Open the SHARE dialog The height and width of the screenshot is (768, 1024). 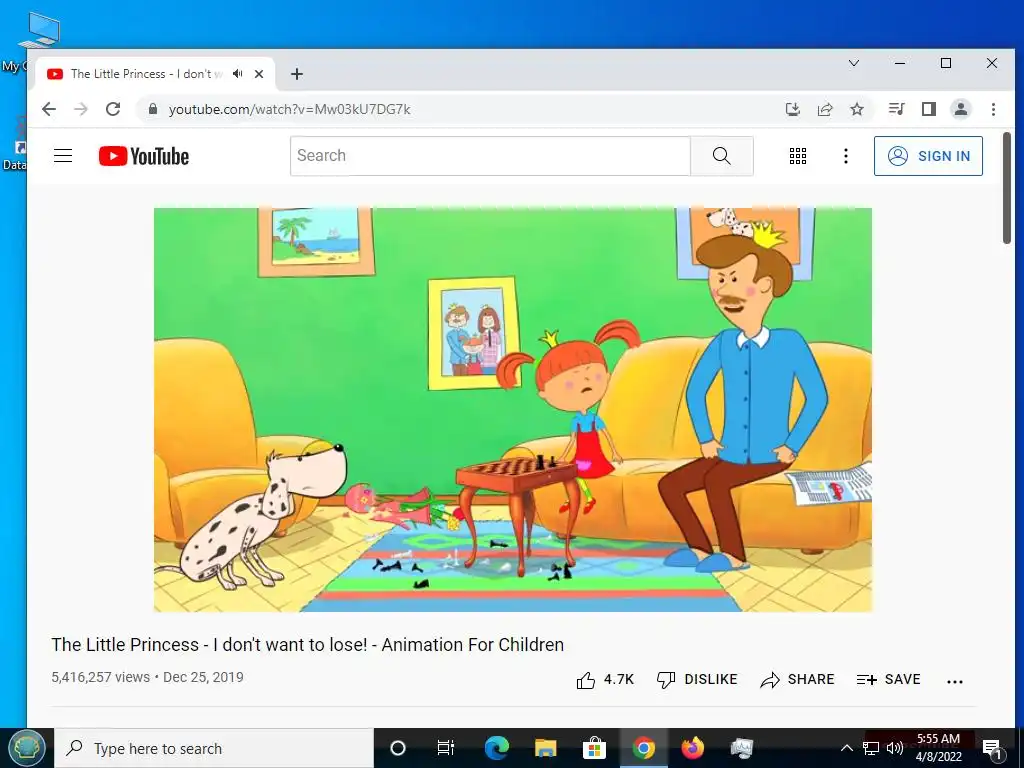pos(797,680)
